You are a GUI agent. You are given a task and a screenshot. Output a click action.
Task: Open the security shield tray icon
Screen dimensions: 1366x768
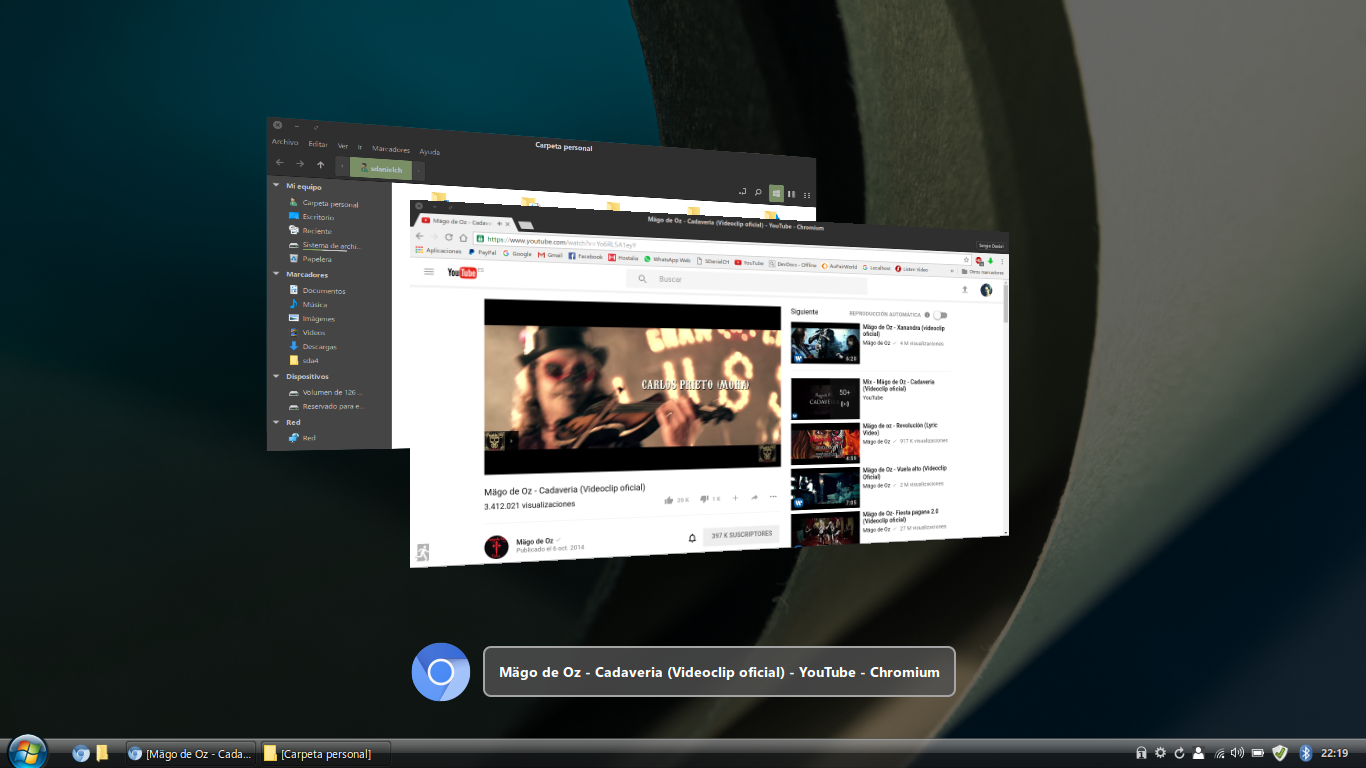coord(1279,753)
